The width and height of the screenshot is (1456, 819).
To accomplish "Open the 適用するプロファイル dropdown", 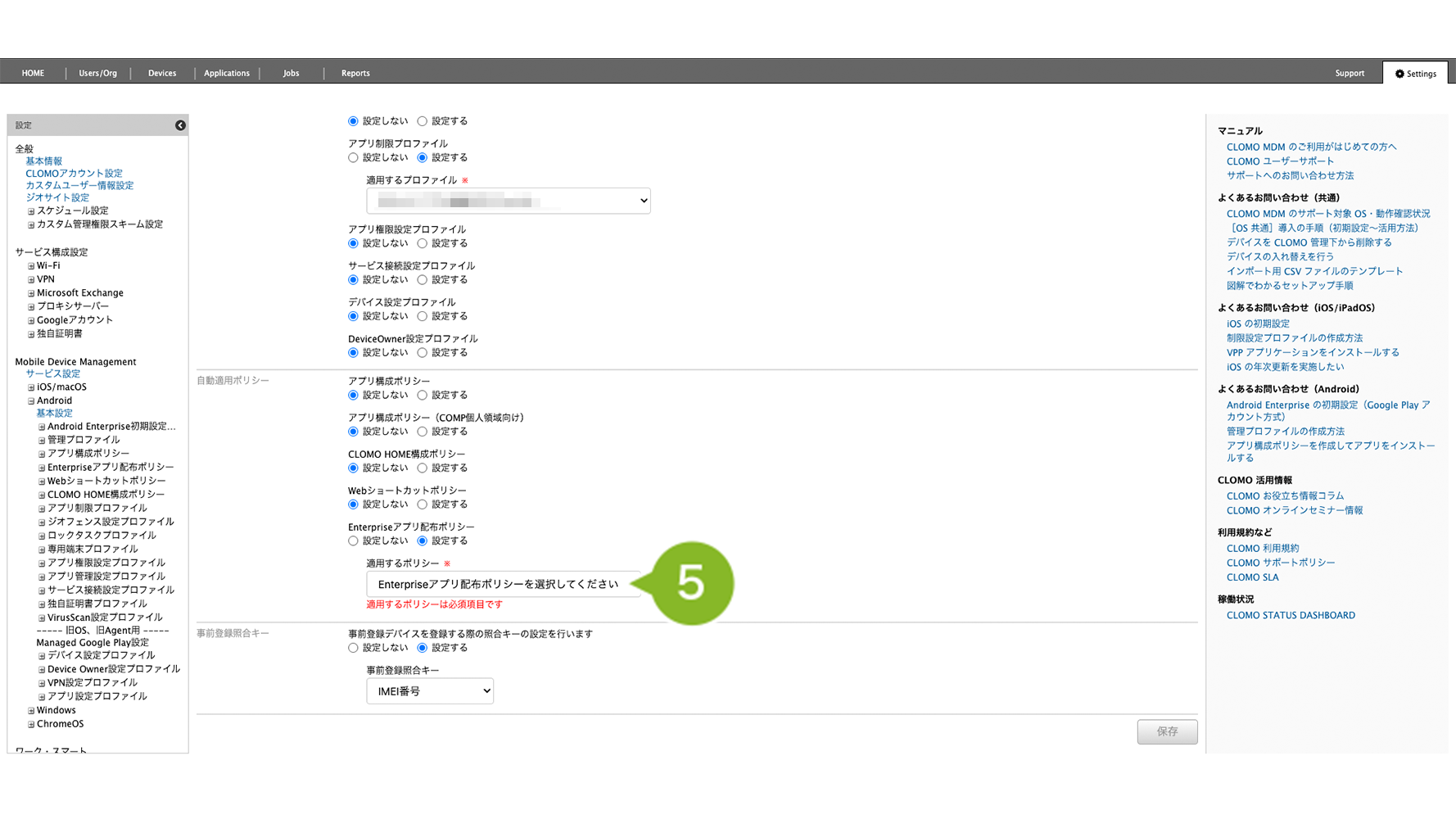I will (x=508, y=201).
